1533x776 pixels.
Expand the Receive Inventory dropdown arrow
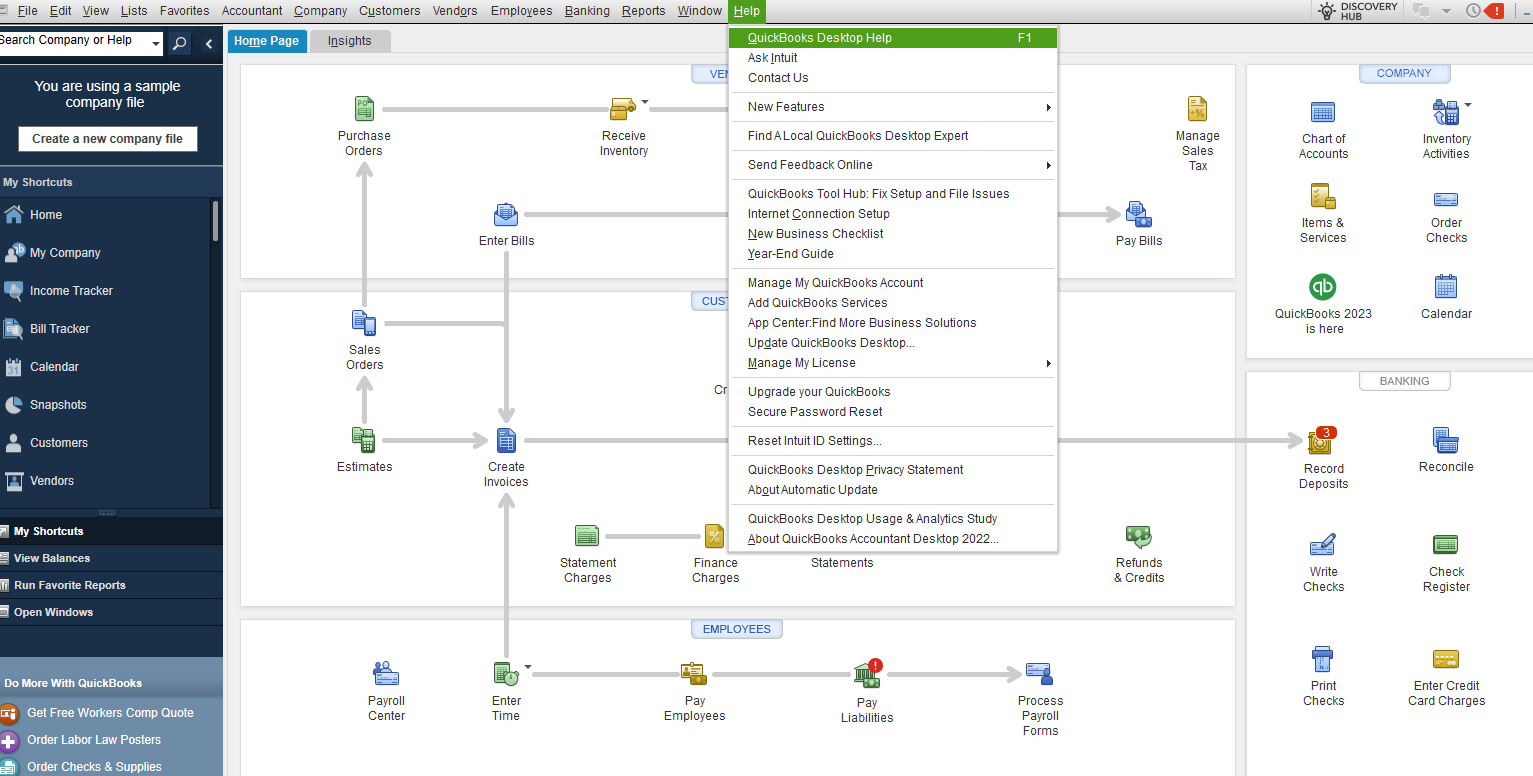[x=645, y=102]
